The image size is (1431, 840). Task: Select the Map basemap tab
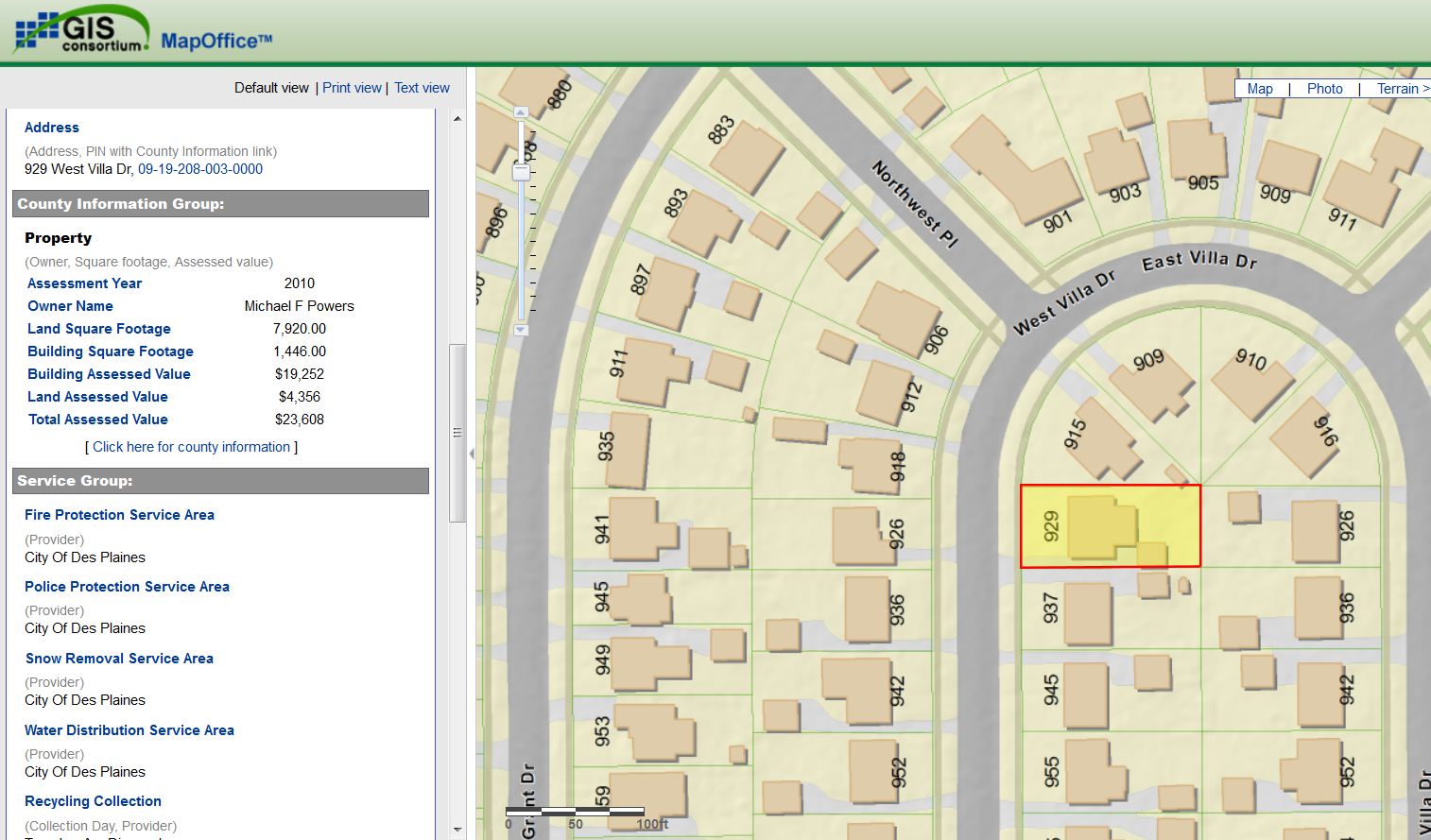(x=1260, y=88)
